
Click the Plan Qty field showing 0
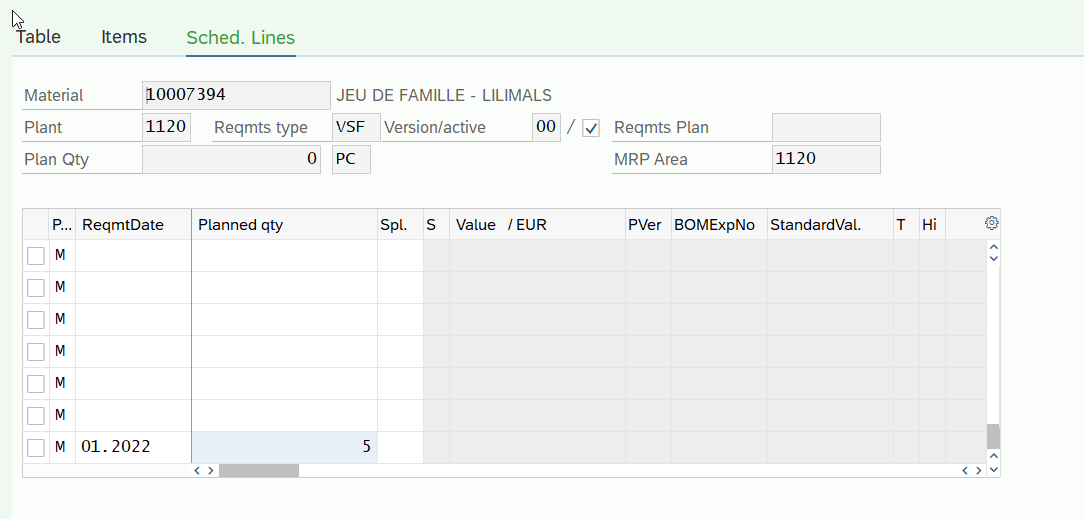click(x=231, y=159)
